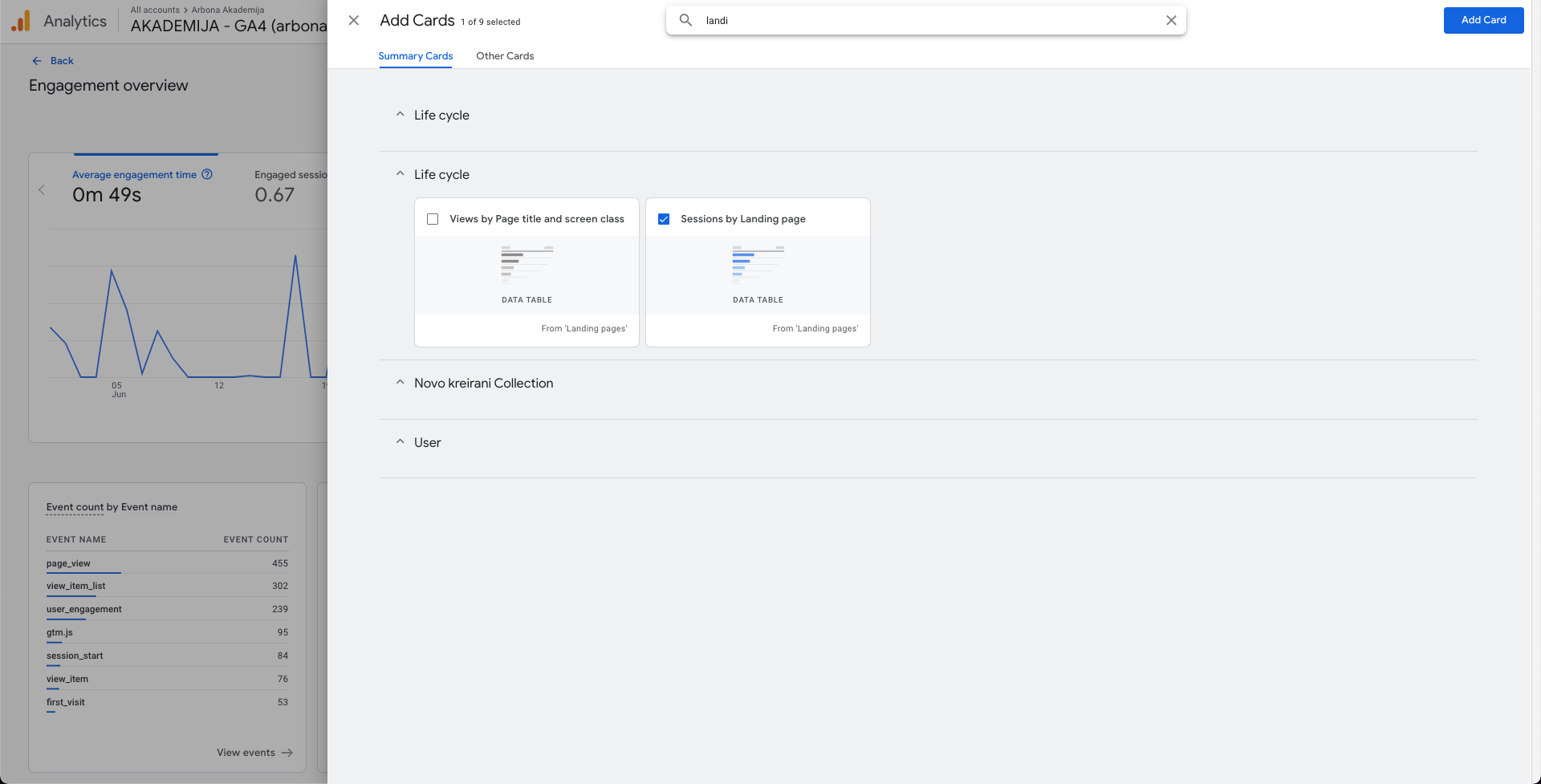Viewport: 1541px width, 784px height.
Task: Switch to the Other Cards tab
Action: [505, 56]
